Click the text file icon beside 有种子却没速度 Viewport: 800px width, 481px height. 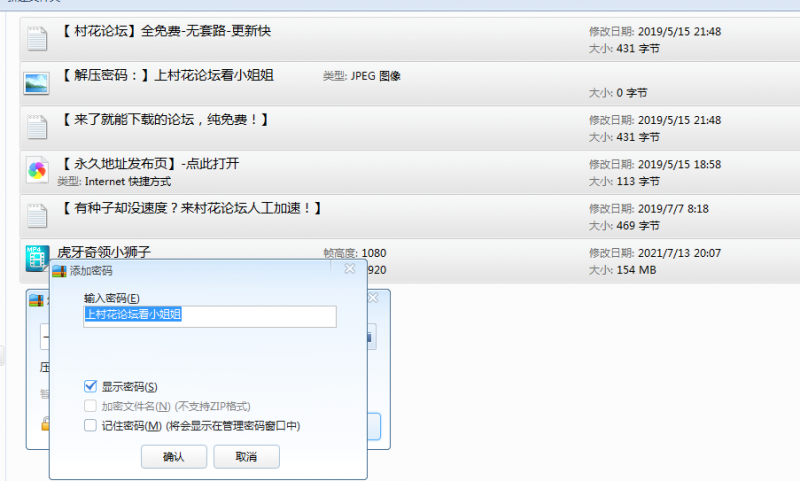click(x=36, y=215)
